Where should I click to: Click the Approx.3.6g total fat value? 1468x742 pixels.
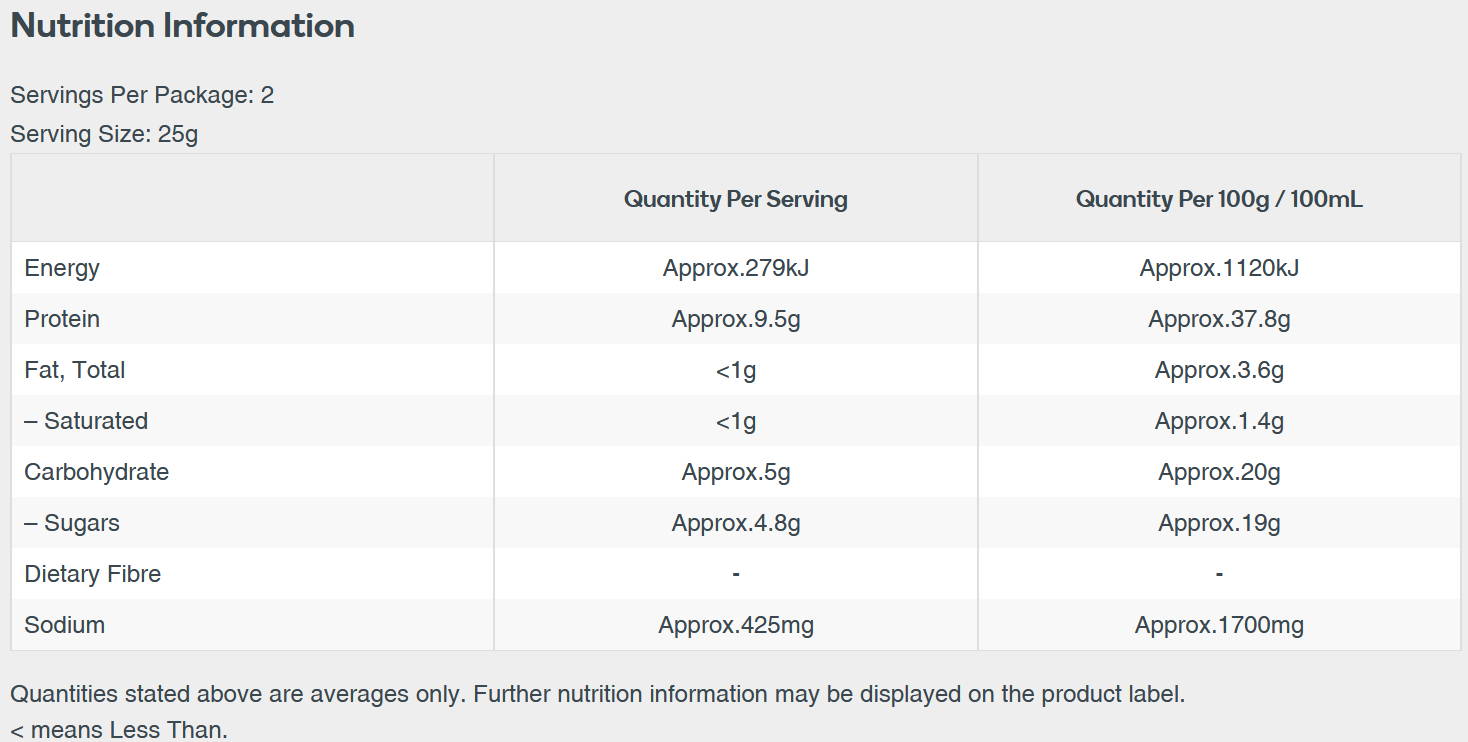[1219, 370]
